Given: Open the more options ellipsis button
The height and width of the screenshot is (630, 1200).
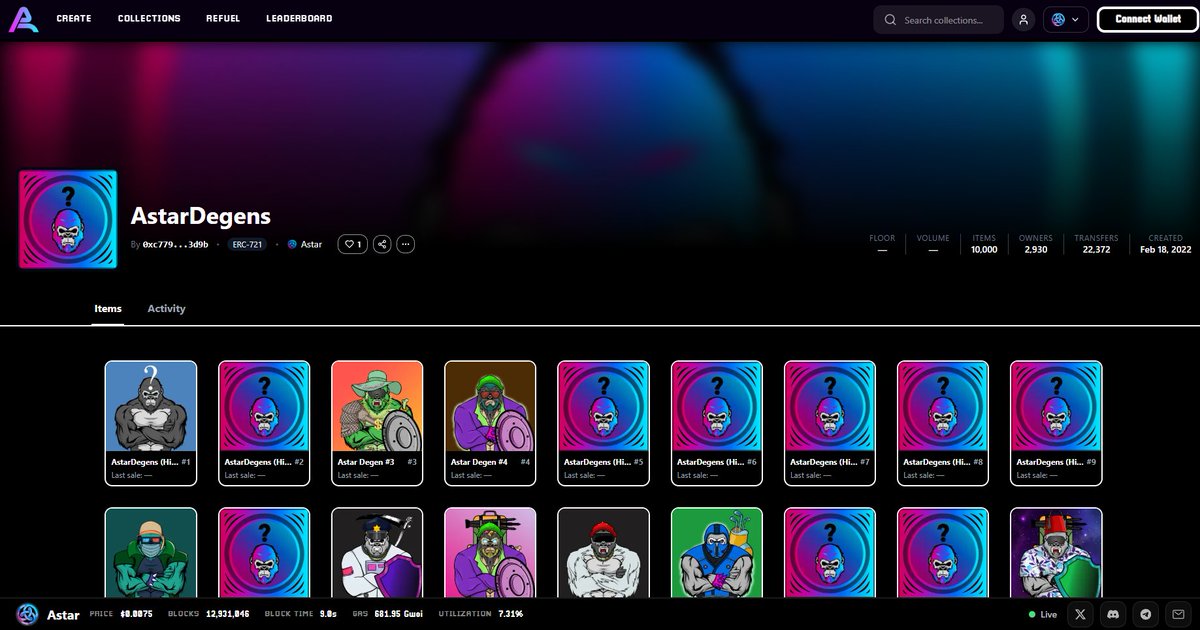Looking at the screenshot, I should pos(405,244).
